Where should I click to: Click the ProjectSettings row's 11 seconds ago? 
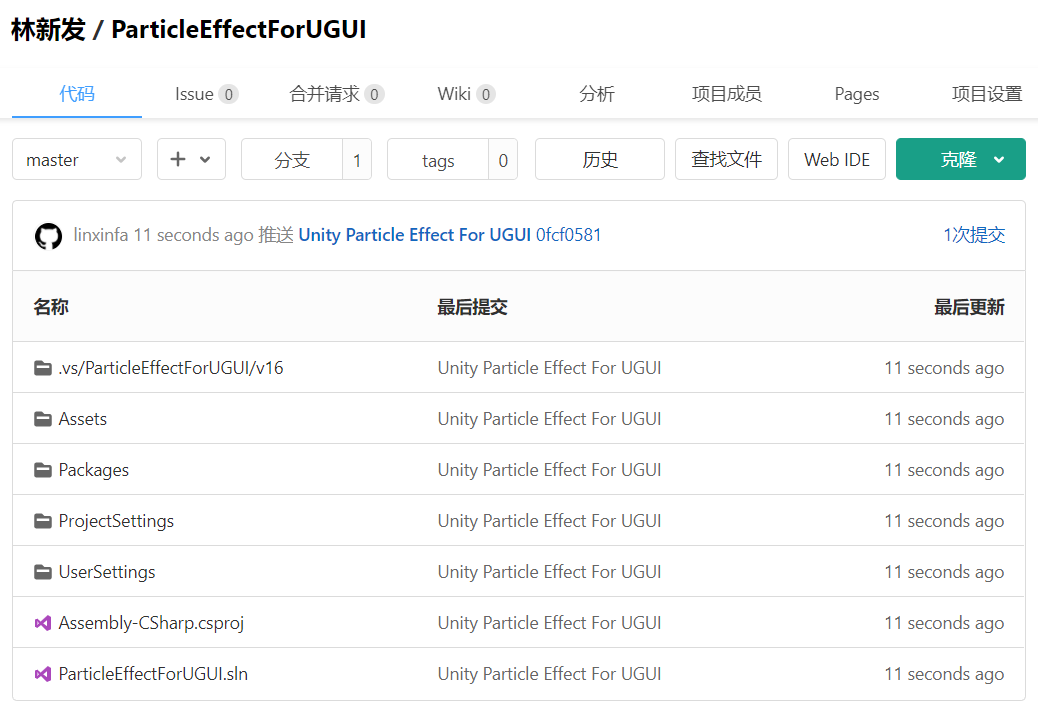click(944, 521)
